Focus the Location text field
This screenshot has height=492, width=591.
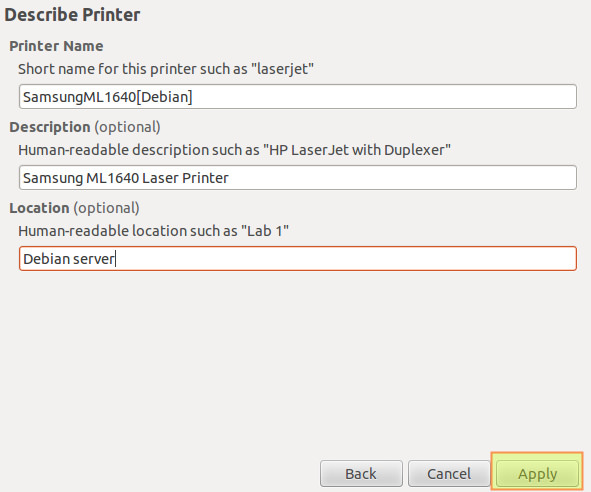[x=298, y=259]
